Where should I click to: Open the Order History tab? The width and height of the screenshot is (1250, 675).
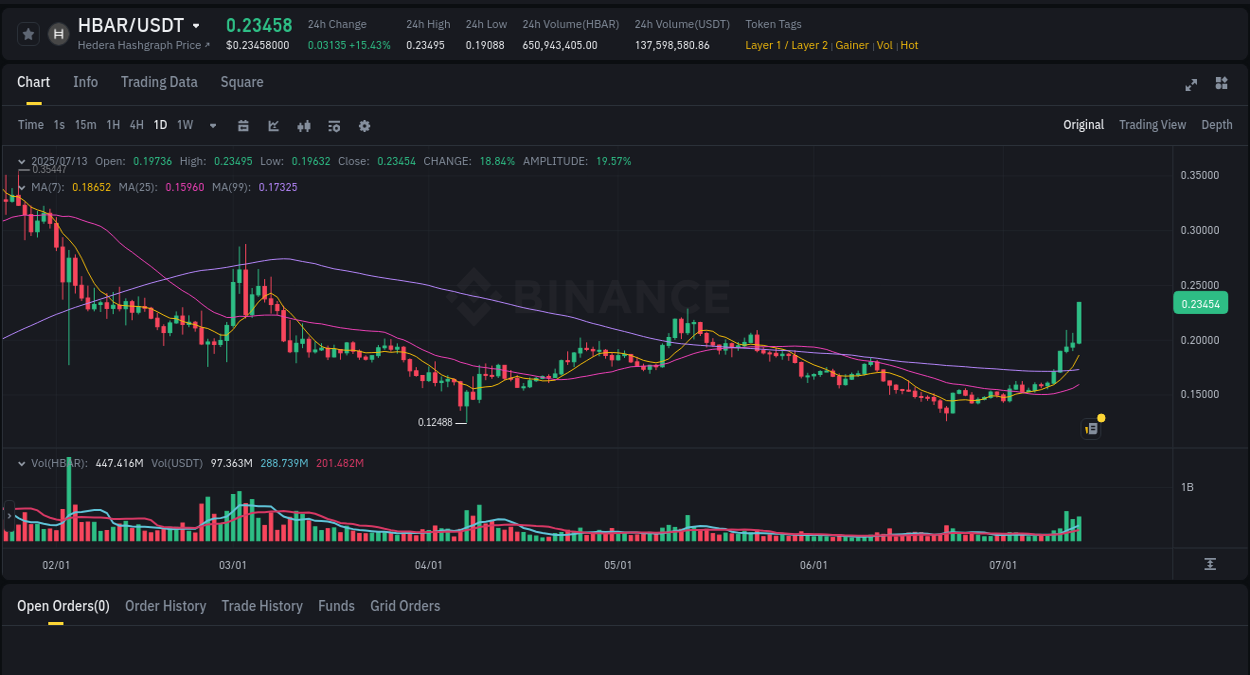coord(165,605)
